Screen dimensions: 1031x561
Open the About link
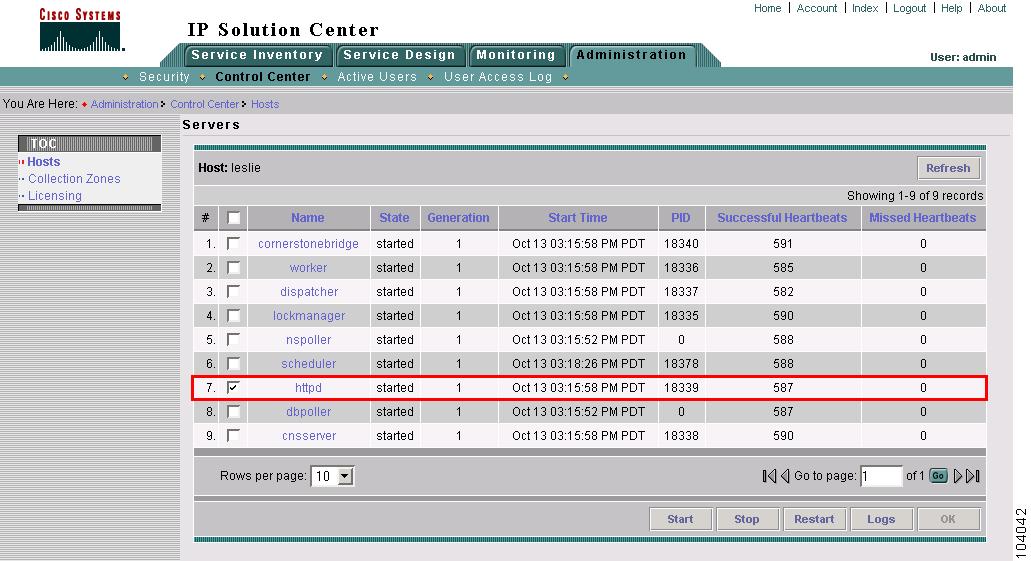click(x=992, y=8)
